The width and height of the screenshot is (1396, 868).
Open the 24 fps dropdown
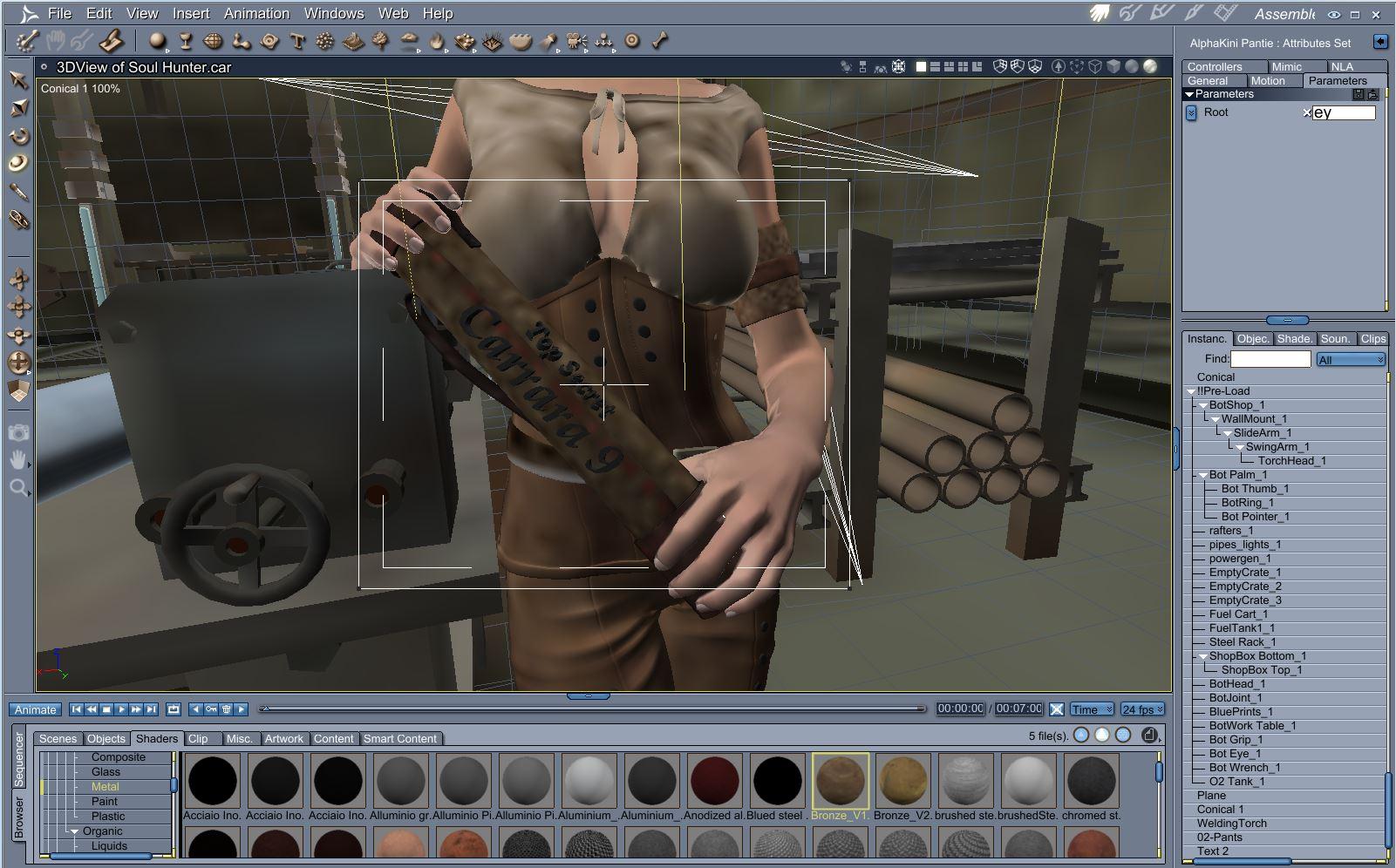click(1143, 709)
